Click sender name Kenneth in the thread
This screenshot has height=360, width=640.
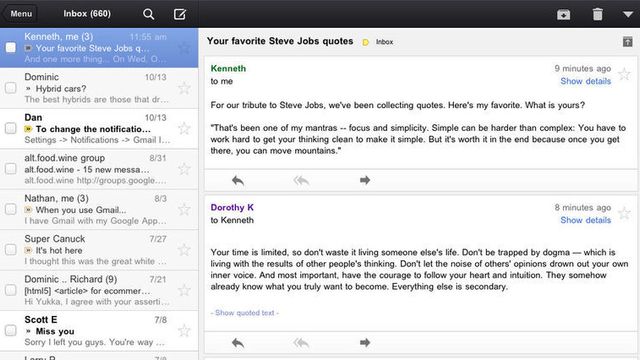click(x=228, y=69)
